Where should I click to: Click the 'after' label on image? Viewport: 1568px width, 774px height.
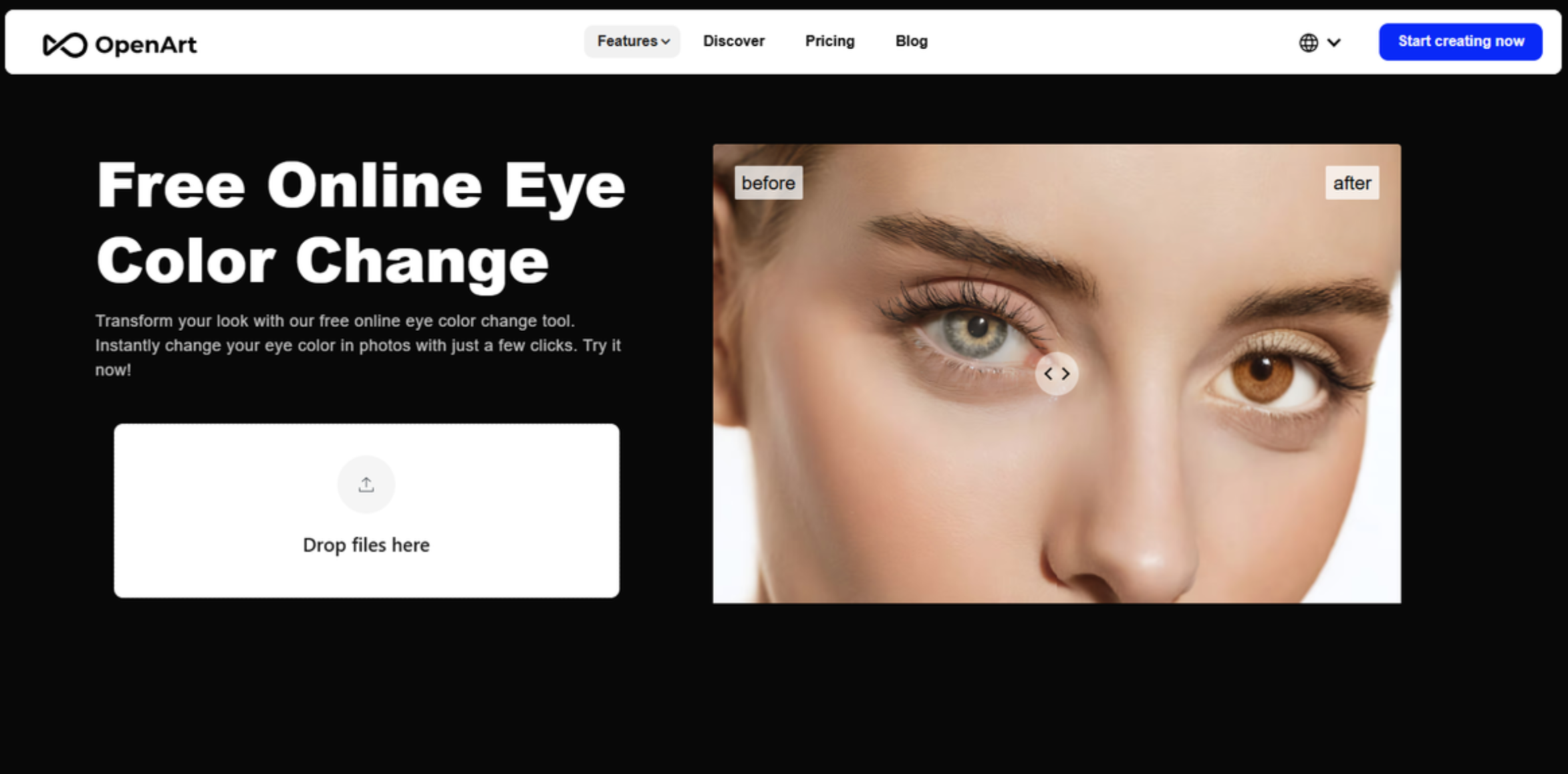(x=1351, y=183)
